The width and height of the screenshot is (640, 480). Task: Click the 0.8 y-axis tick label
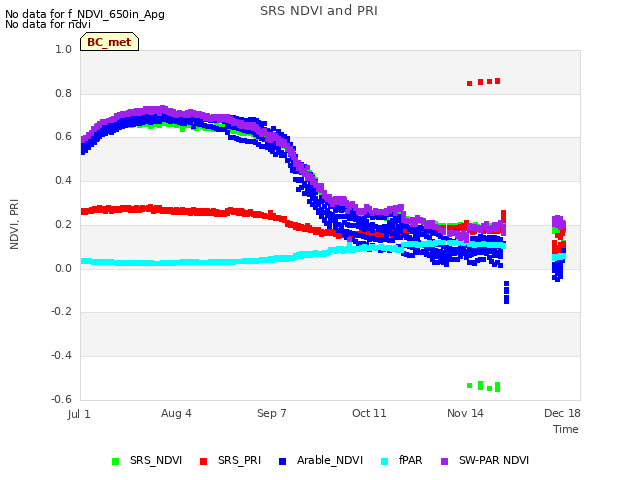[x=63, y=93]
